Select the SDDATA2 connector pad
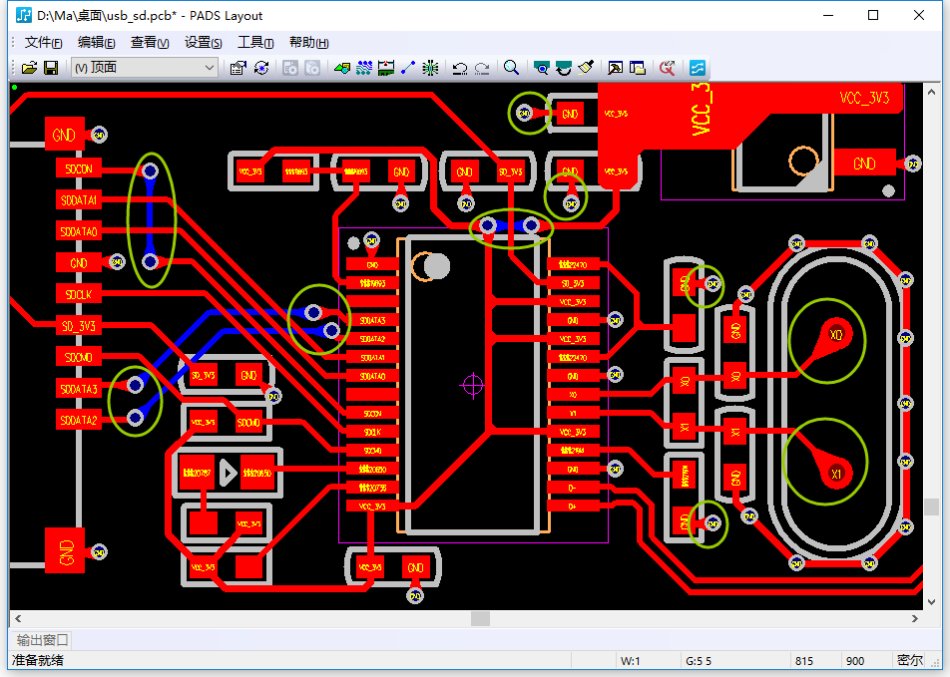Image resolution: width=950 pixels, height=677 pixels. coord(79,420)
